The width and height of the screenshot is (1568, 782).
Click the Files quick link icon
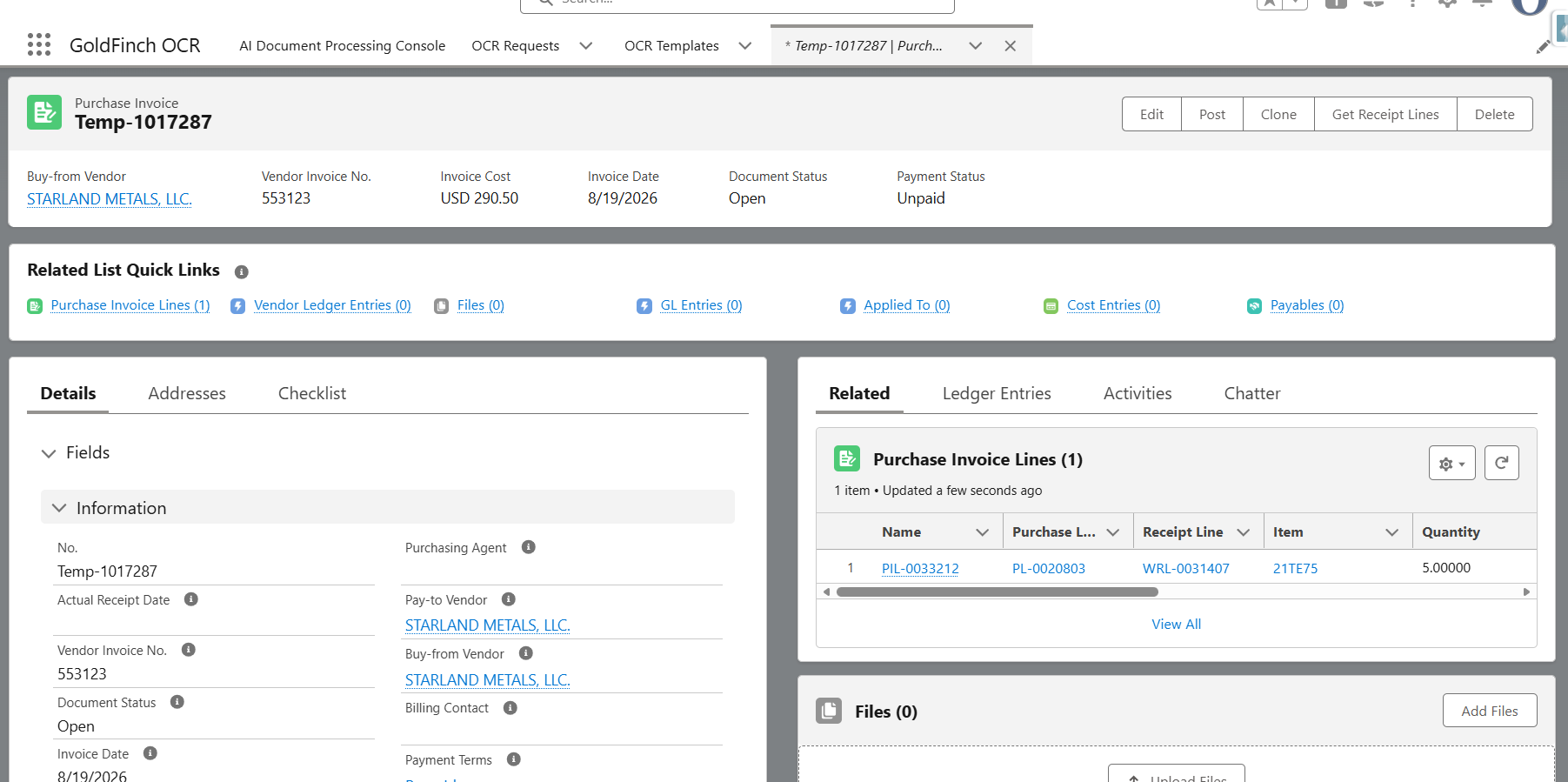pyautogui.click(x=441, y=306)
